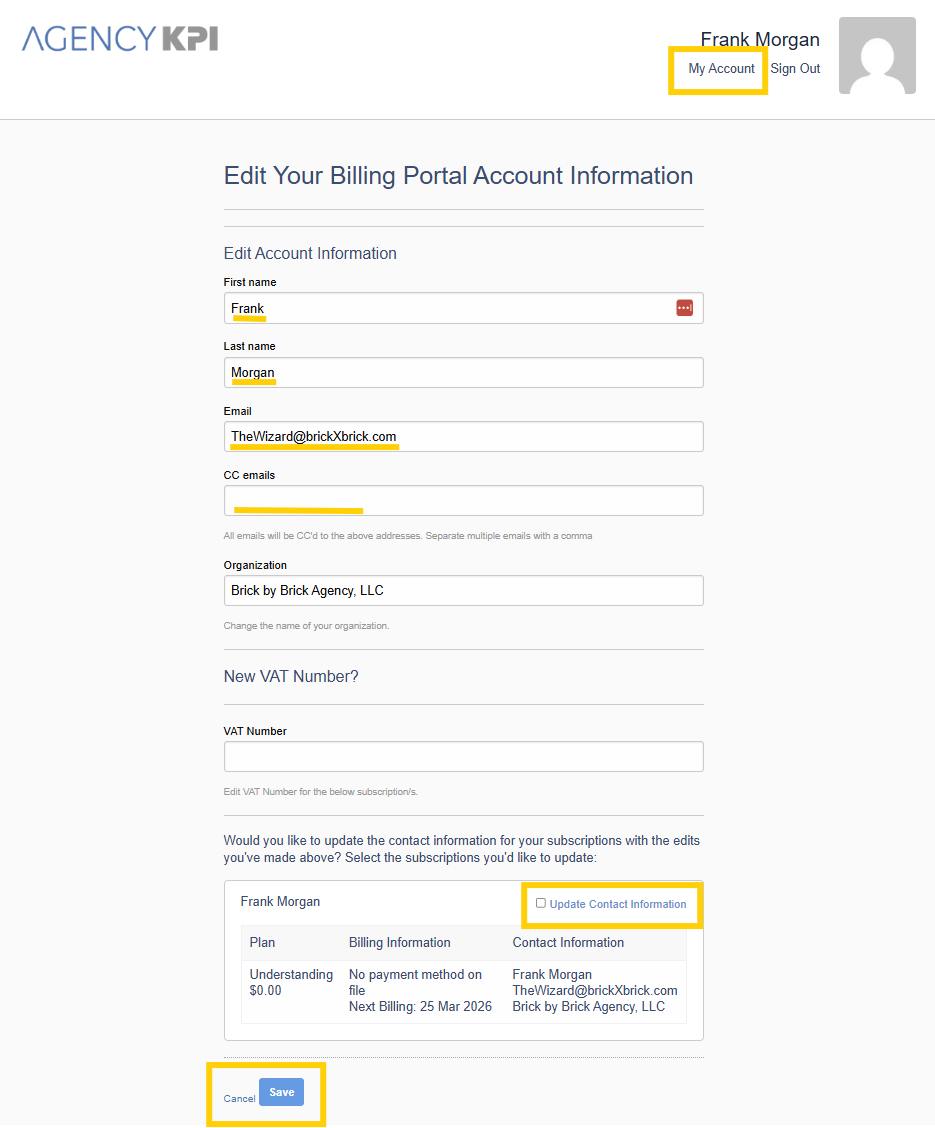Click the Plan column header
This screenshot has height=1128, width=935.
coord(262,942)
